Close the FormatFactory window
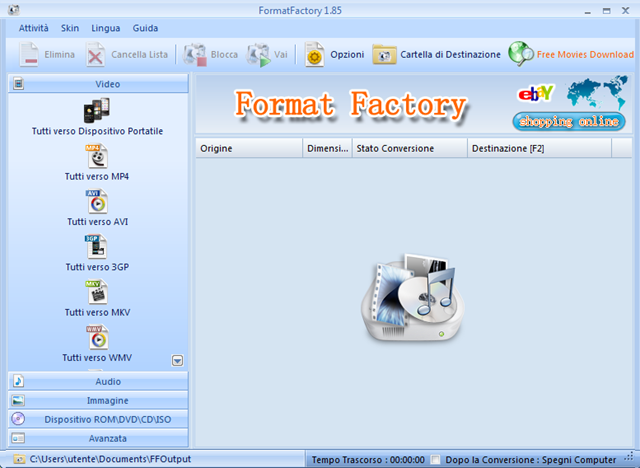Viewport: 640px width, 468px height. click(x=625, y=11)
